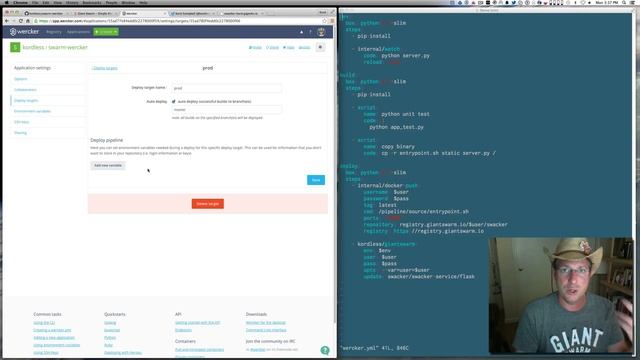Open the Apple menu
This screenshot has height=360, width=640.
point(6,2)
